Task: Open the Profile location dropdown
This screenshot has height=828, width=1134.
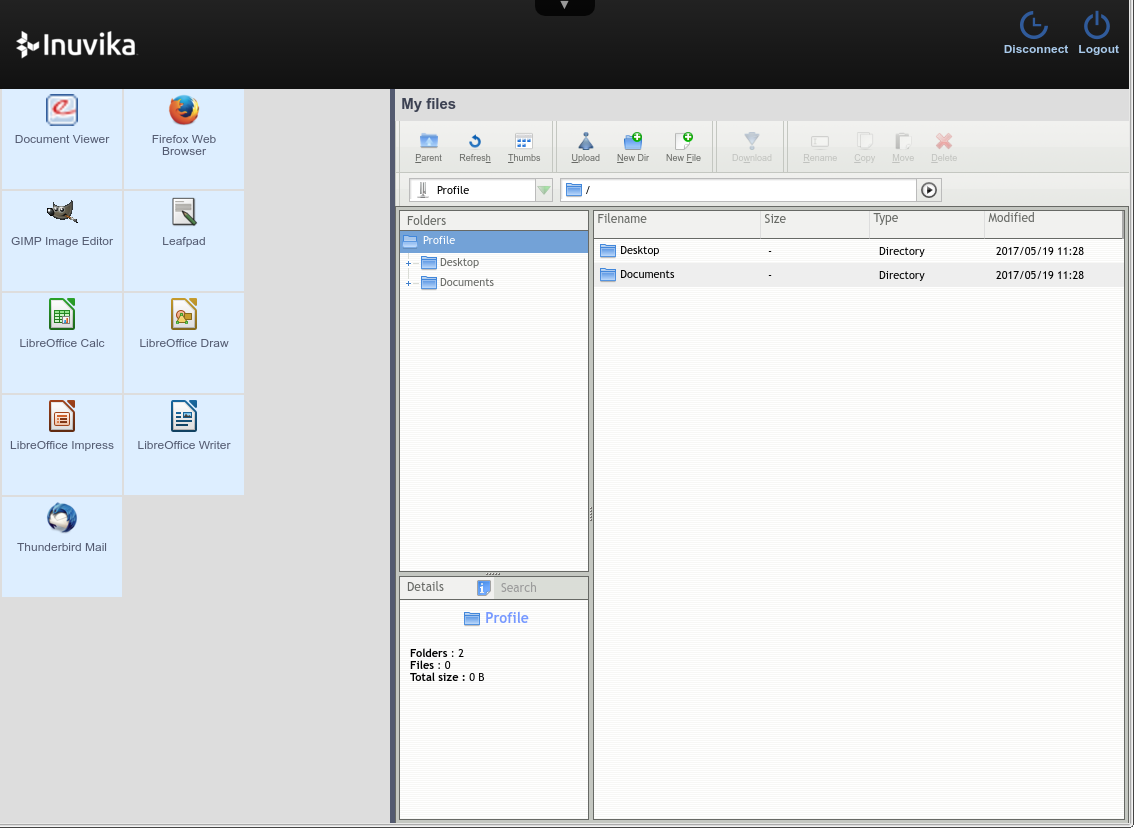Action: click(x=543, y=190)
